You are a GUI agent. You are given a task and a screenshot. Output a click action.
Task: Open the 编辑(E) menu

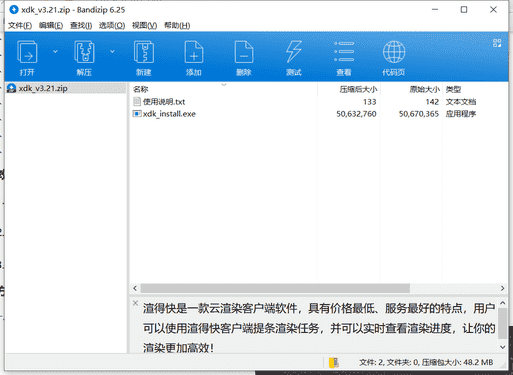pyautogui.click(x=51, y=26)
